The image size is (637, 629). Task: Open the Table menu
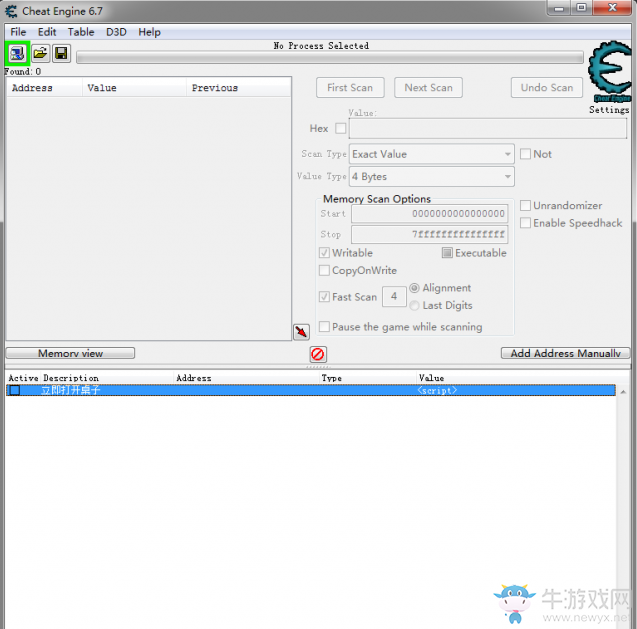coord(81,32)
